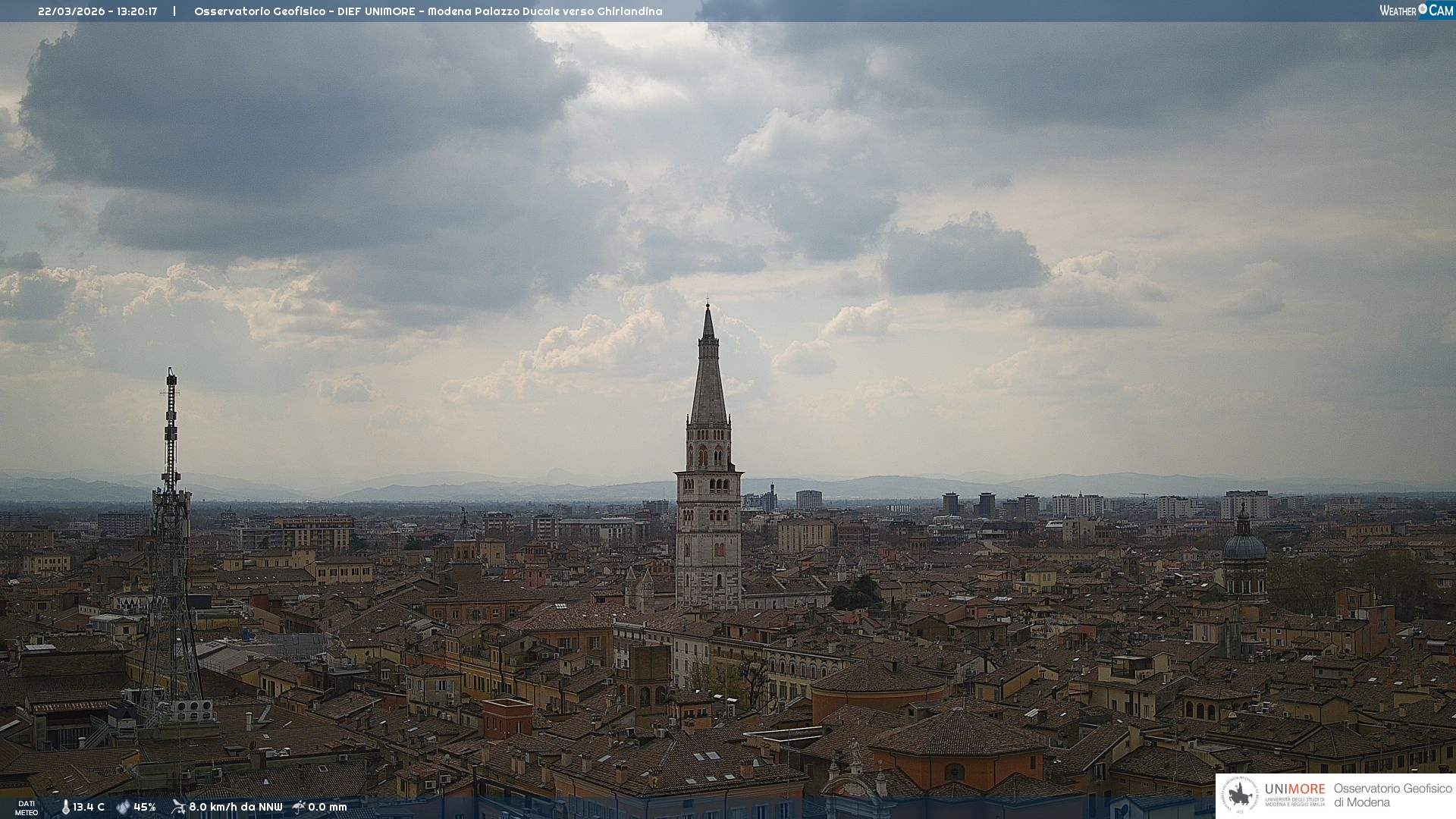The image size is (1456, 819).
Task: Click the Osservatorio Geofisico di Modena text
Action: tap(1392, 795)
